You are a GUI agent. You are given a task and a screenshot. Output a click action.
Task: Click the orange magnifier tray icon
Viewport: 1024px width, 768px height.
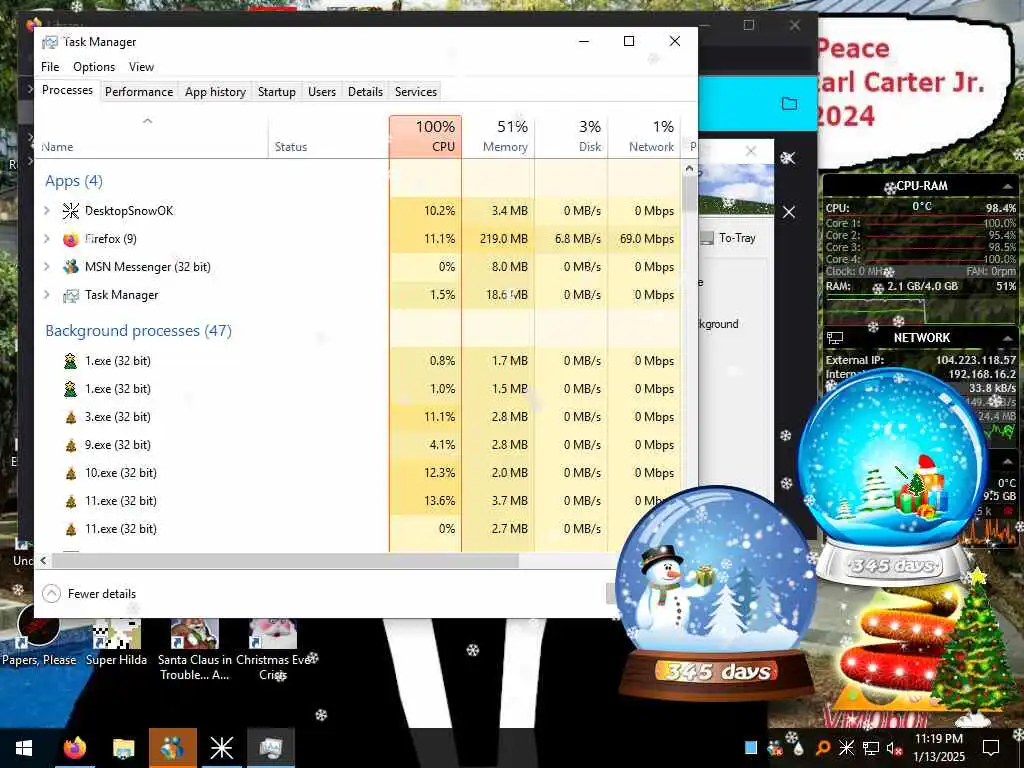pyautogui.click(x=822, y=748)
